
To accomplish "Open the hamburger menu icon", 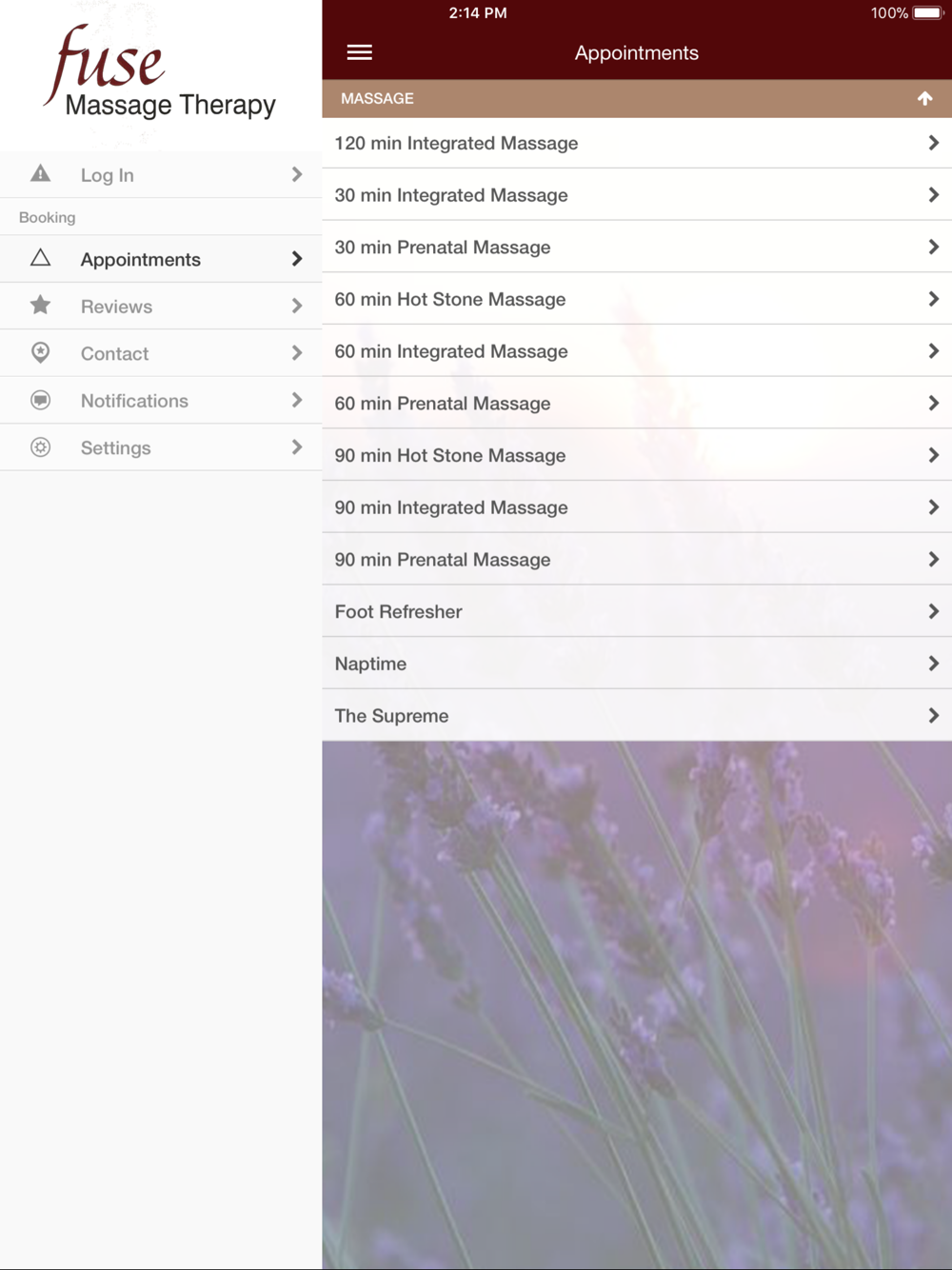I will click(359, 52).
